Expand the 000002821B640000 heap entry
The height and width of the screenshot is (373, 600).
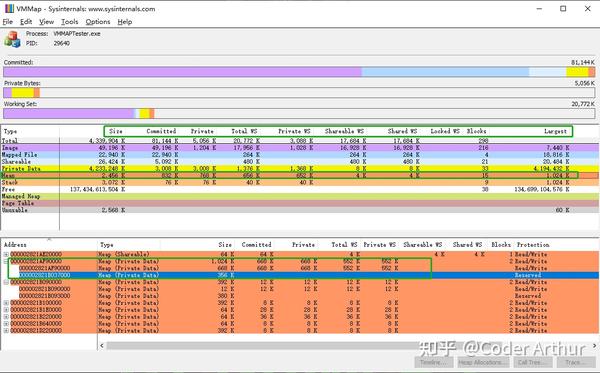pos(6,323)
